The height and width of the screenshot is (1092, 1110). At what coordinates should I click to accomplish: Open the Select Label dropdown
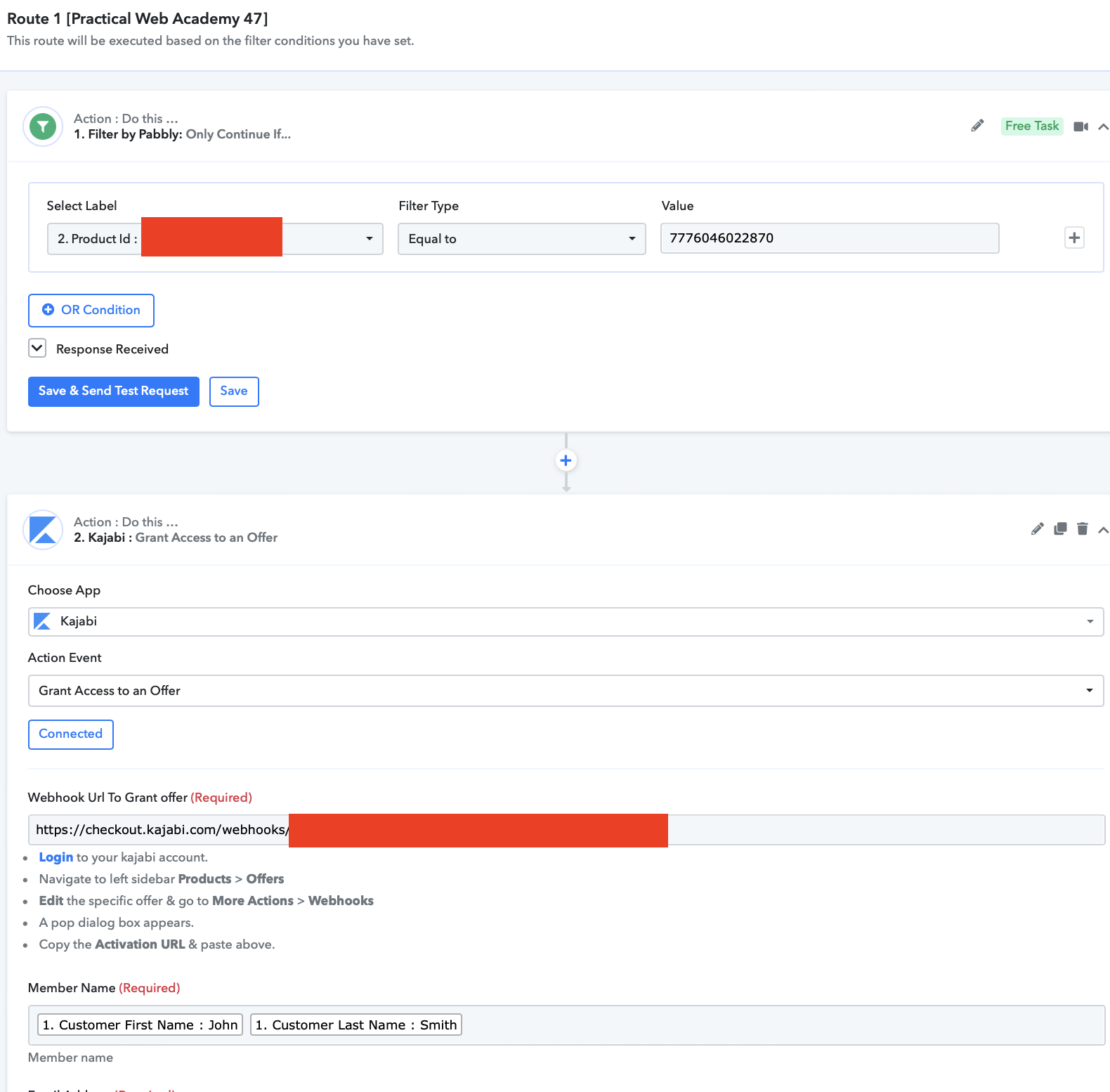point(215,239)
